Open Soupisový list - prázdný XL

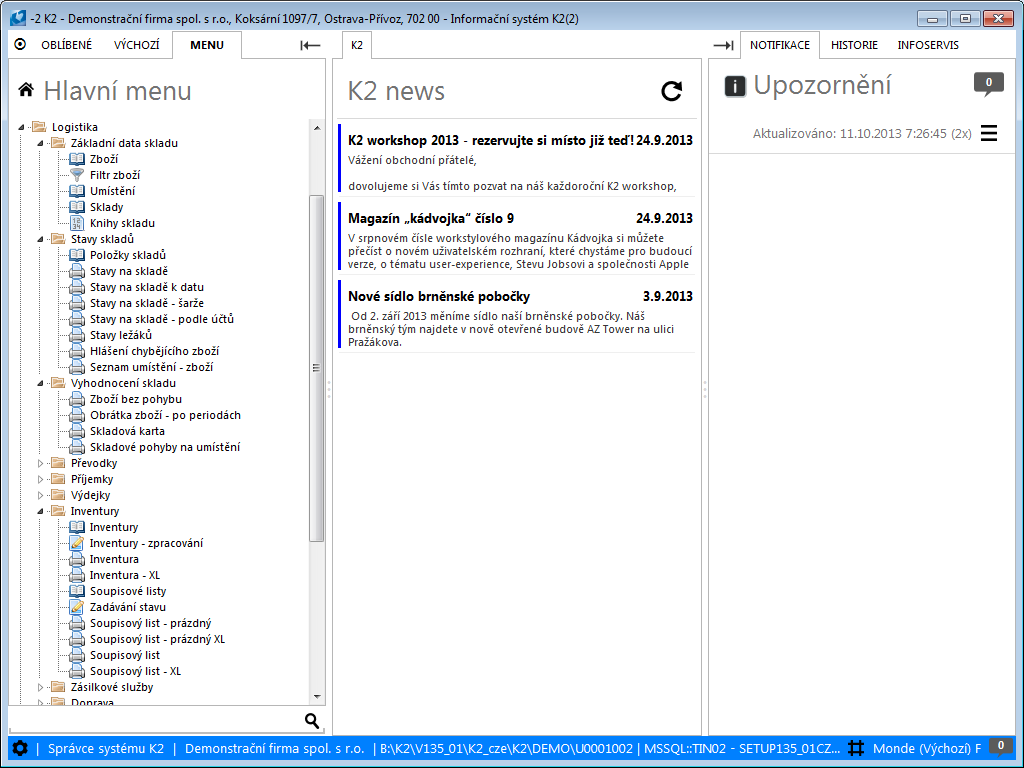click(x=157, y=639)
